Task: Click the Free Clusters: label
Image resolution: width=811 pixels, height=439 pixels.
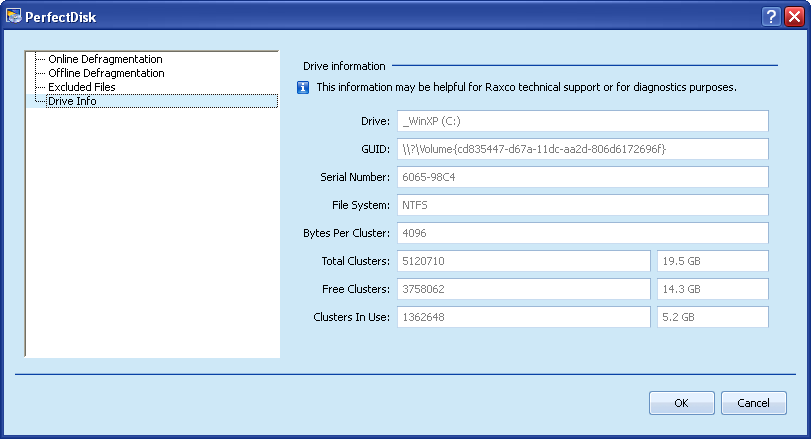Action: click(x=356, y=289)
